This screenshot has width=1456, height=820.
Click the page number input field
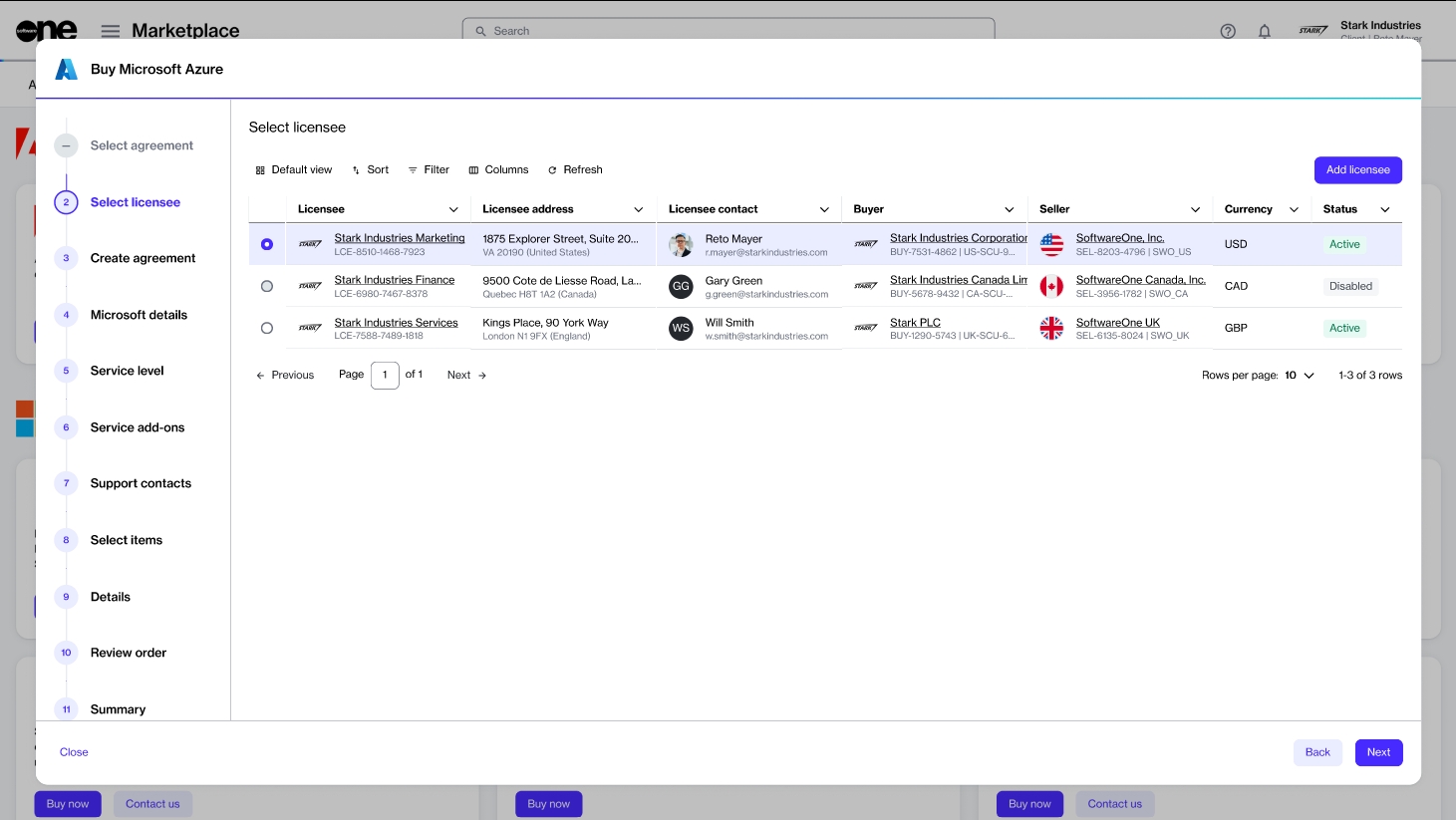coord(385,376)
